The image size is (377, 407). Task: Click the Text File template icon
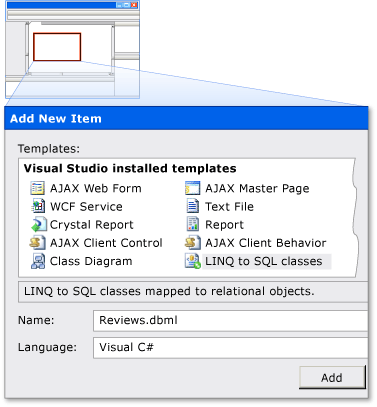[x=193, y=206]
